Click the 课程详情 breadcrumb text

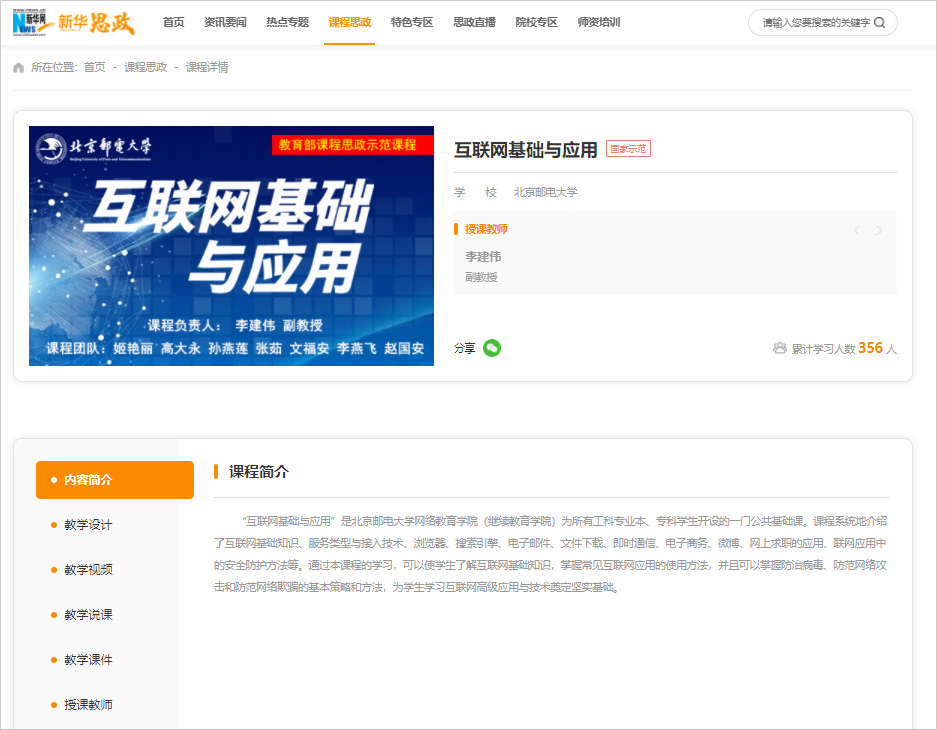click(207, 68)
